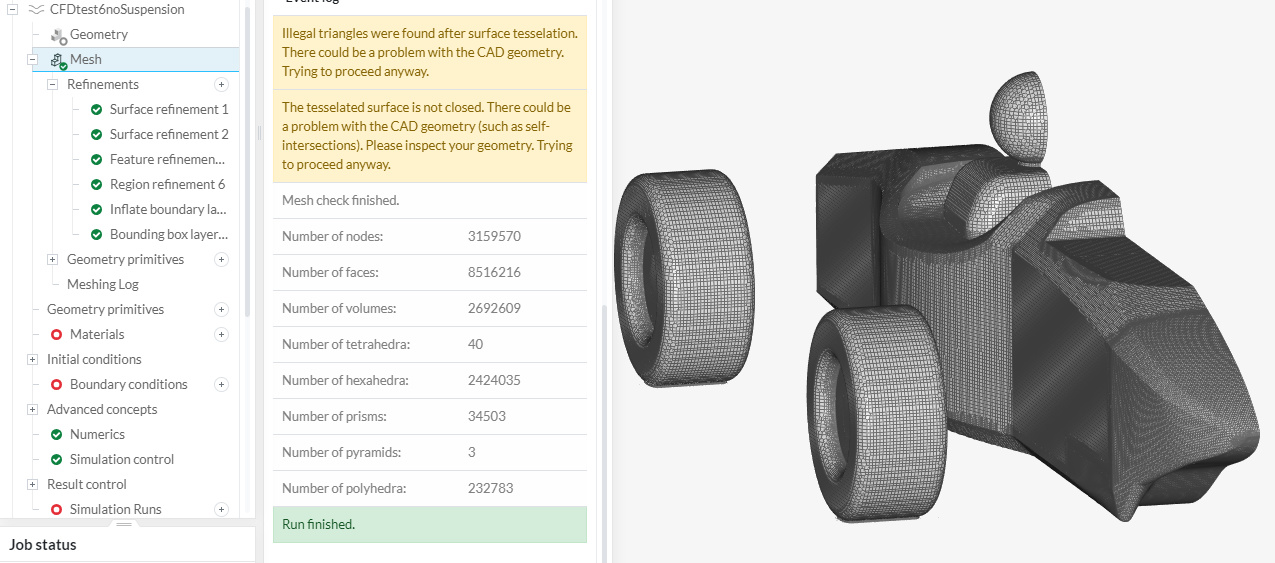
Task: Select Surface refinement 2 in tree
Action: point(169,135)
